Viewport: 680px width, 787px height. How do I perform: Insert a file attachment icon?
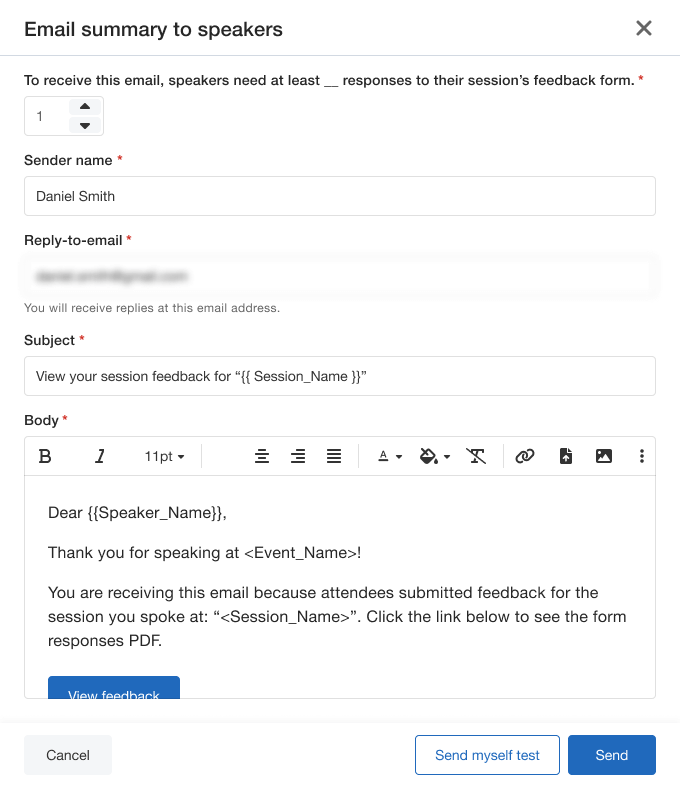coord(566,456)
